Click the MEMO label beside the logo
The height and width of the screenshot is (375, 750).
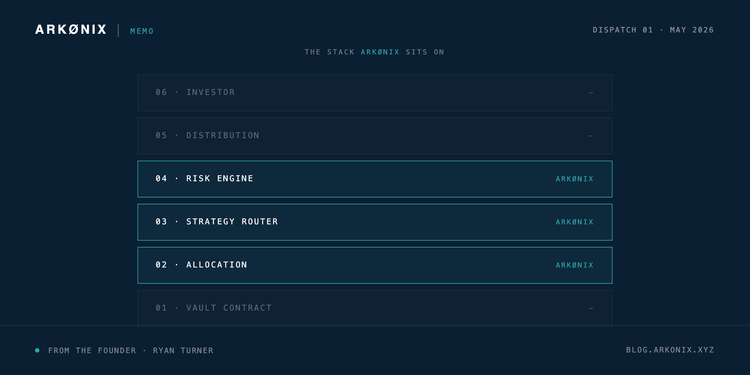click(x=142, y=31)
